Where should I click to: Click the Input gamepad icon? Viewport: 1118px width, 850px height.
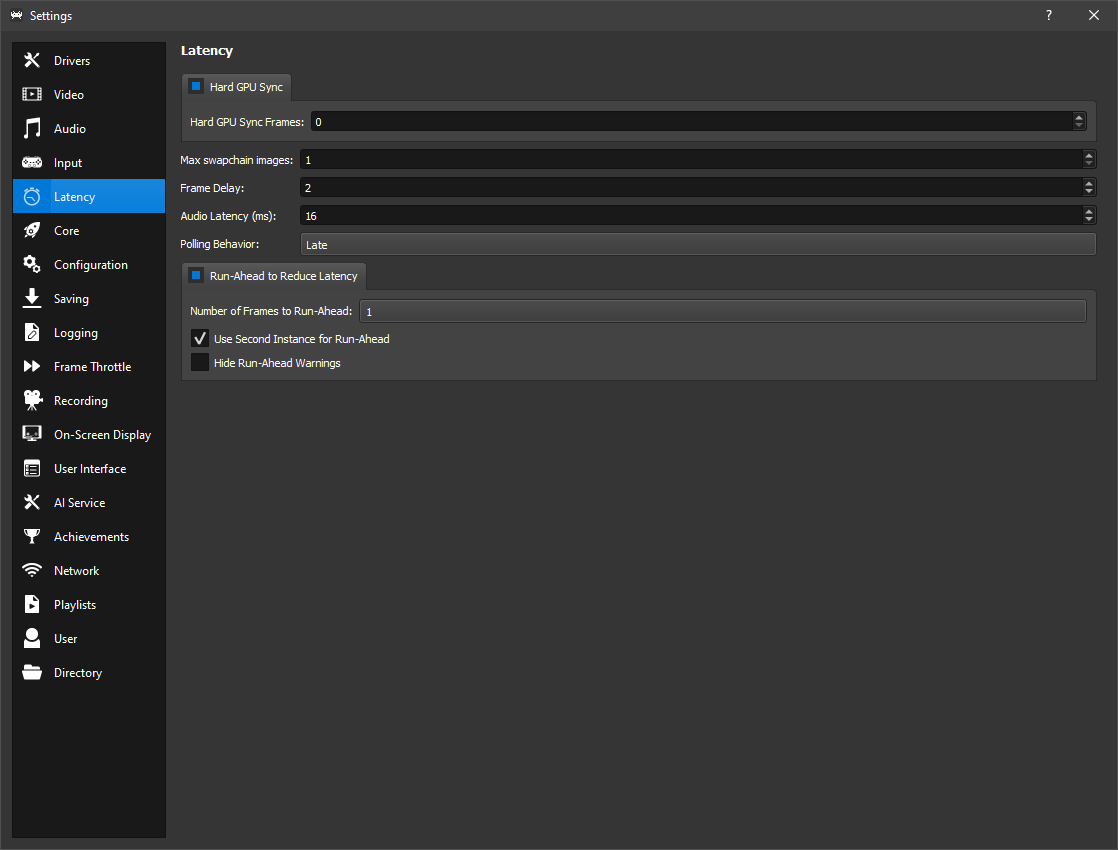point(32,163)
